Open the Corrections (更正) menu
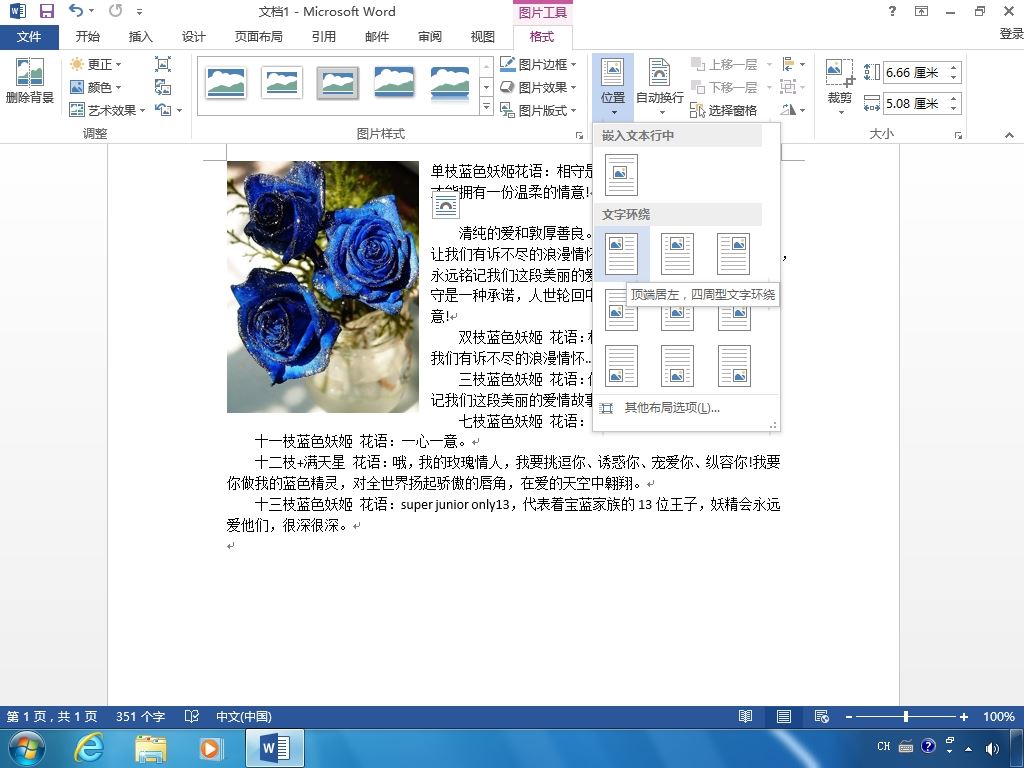This screenshot has height=768, width=1024. coord(96,64)
